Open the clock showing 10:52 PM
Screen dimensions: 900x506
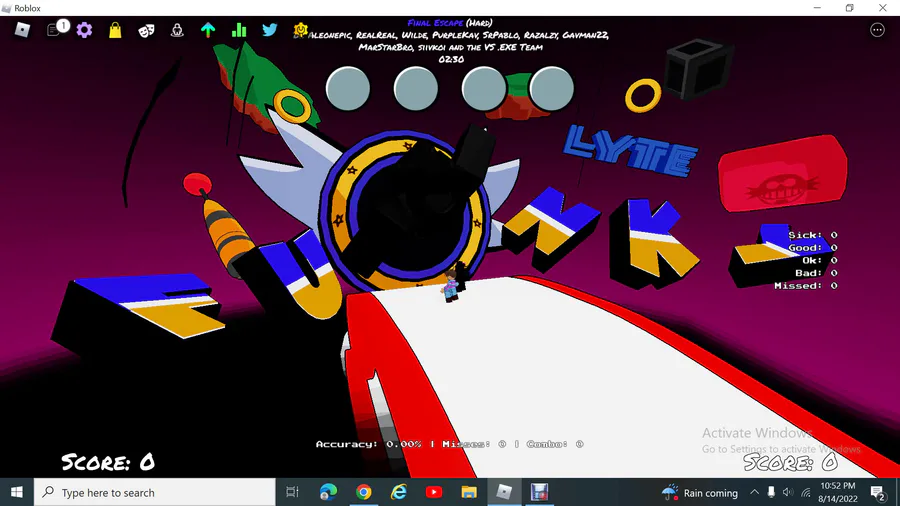point(837,492)
